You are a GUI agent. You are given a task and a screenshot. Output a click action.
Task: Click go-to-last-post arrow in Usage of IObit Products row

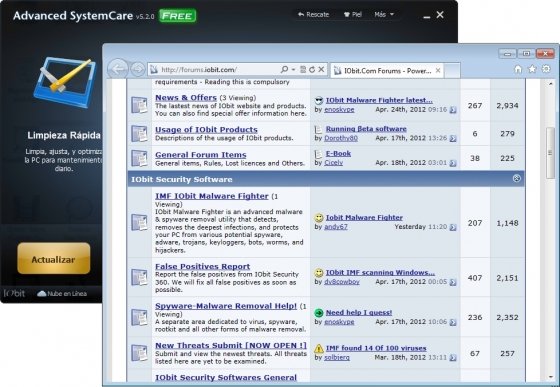click(453, 138)
